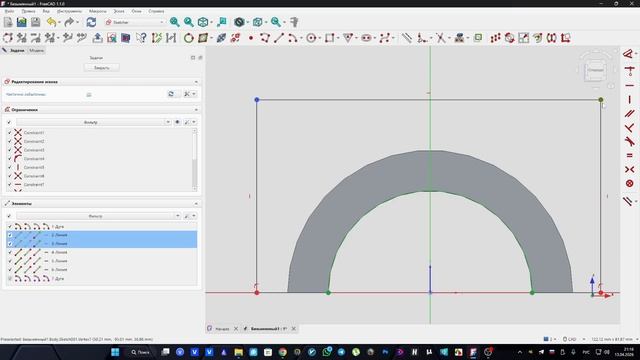Toggle the Constraint3 checkbox

pos(10,150)
